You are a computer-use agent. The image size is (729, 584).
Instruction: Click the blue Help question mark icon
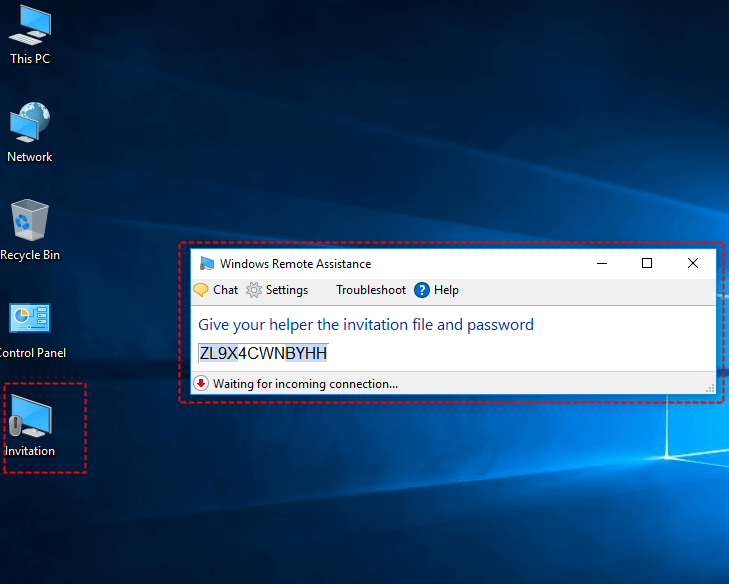(x=422, y=290)
